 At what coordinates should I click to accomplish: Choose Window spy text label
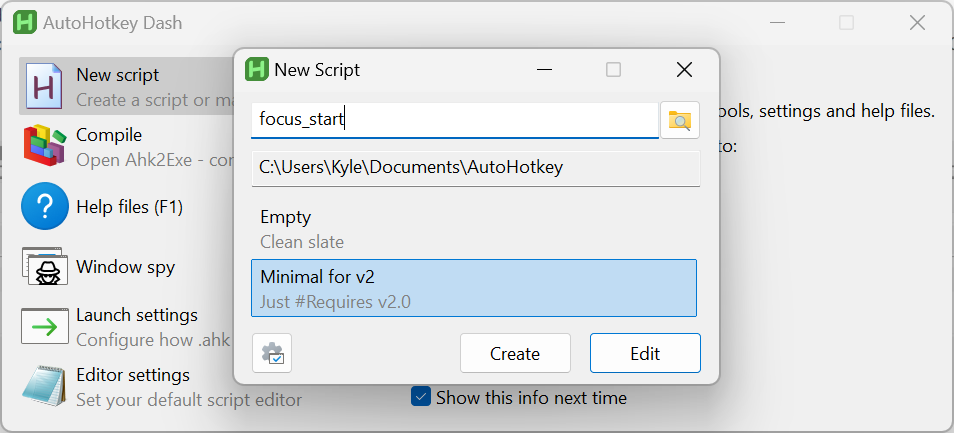(125, 267)
